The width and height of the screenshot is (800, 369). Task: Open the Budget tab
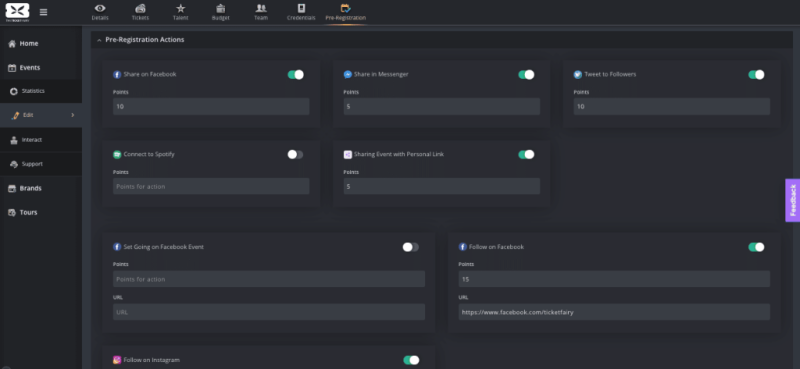221,12
